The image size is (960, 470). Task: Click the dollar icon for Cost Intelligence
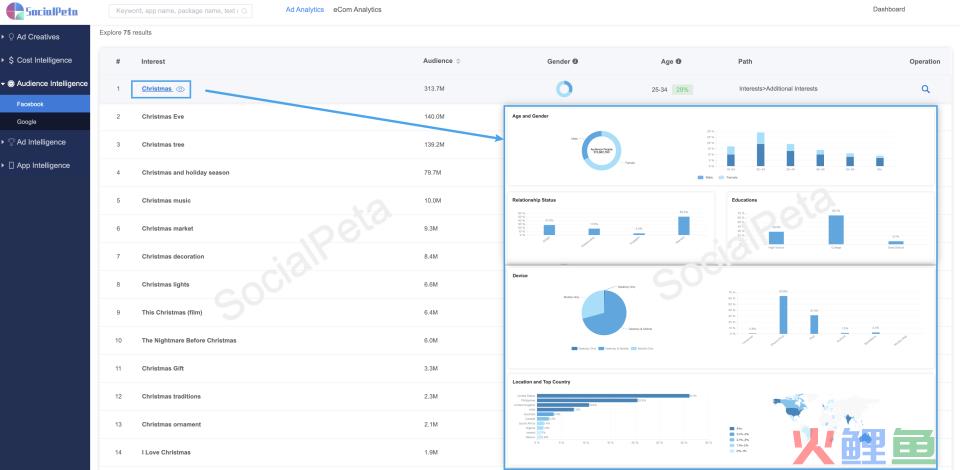[x=12, y=60]
